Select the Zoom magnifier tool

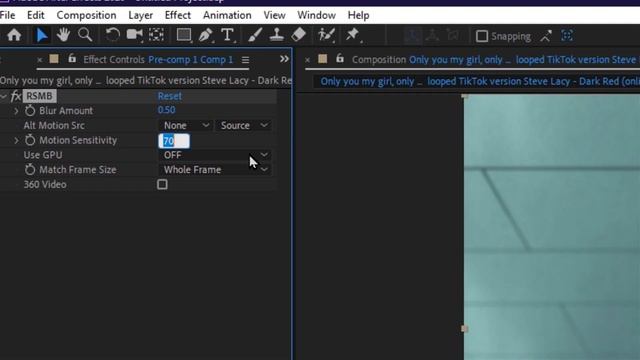85,35
